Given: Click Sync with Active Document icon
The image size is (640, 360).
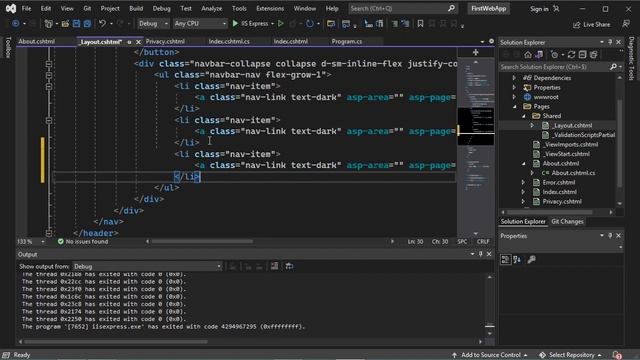Looking at the screenshot, I should [571, 54].
